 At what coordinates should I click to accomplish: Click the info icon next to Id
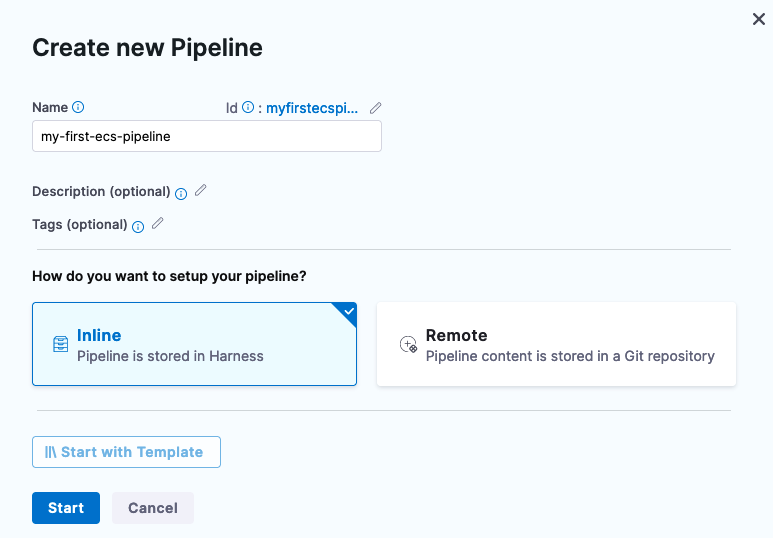click(248, 108)
